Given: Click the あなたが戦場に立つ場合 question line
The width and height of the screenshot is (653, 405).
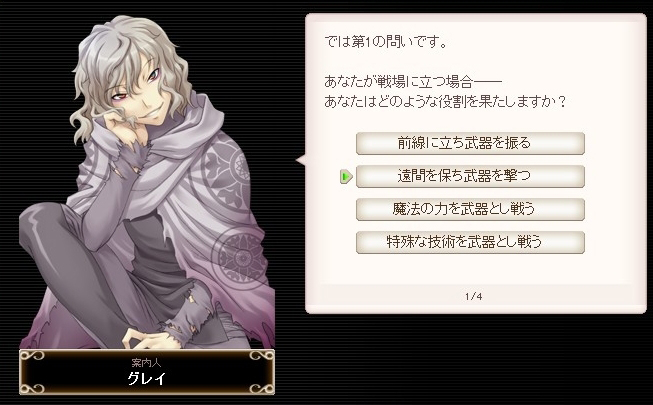Looking at the screenshot, I should [x=413, y=81].
